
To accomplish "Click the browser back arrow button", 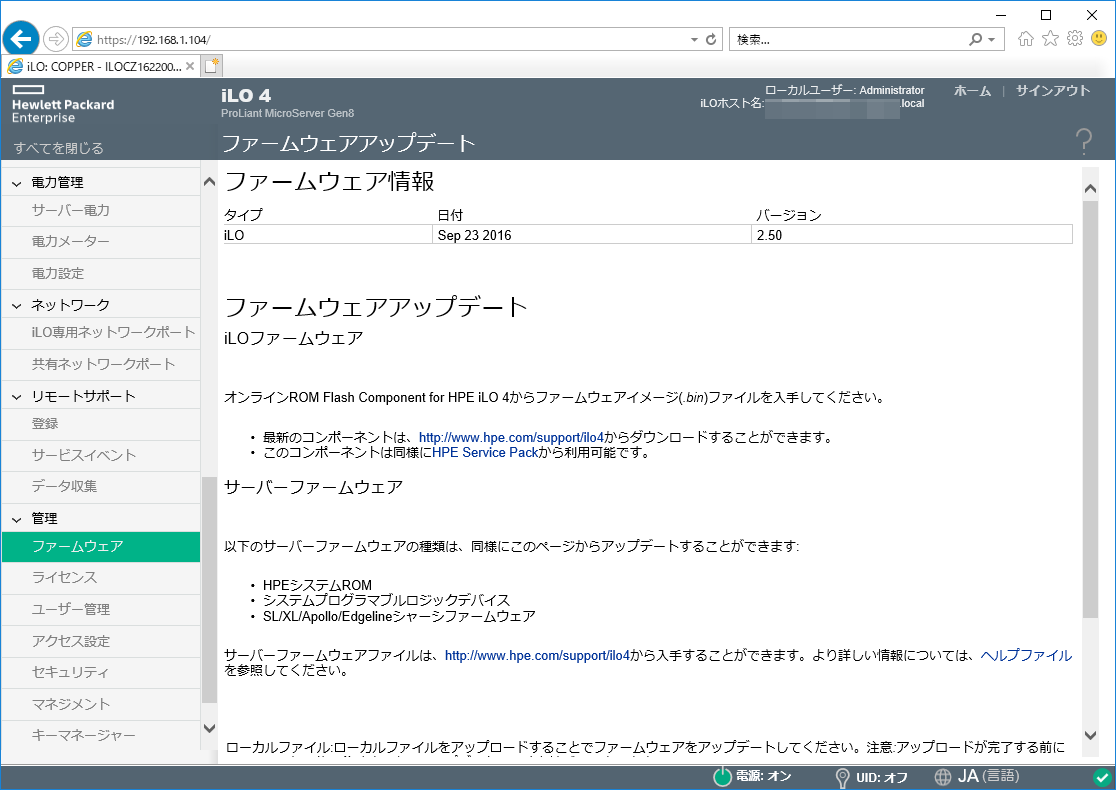I will [x=21, y=38].
